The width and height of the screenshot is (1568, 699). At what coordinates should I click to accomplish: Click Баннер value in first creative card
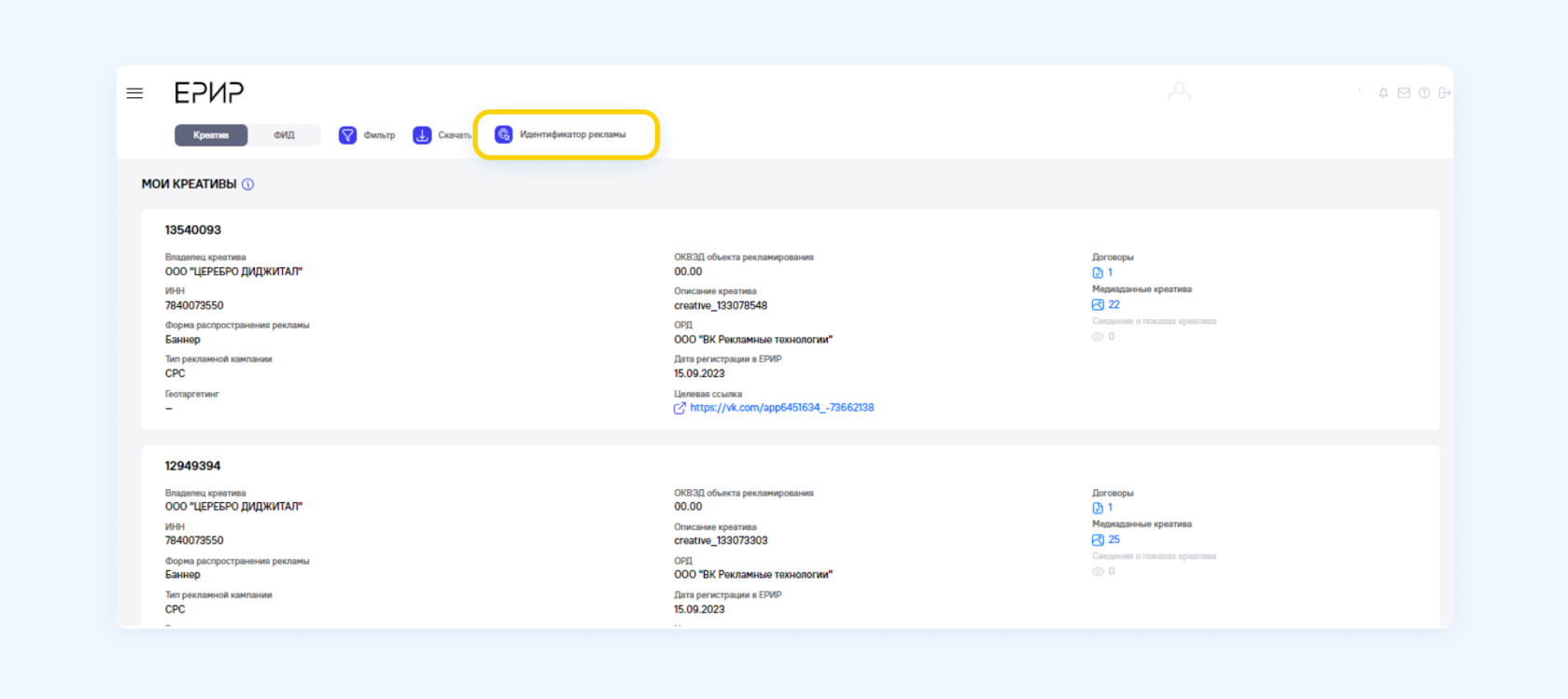pos(183,340)
